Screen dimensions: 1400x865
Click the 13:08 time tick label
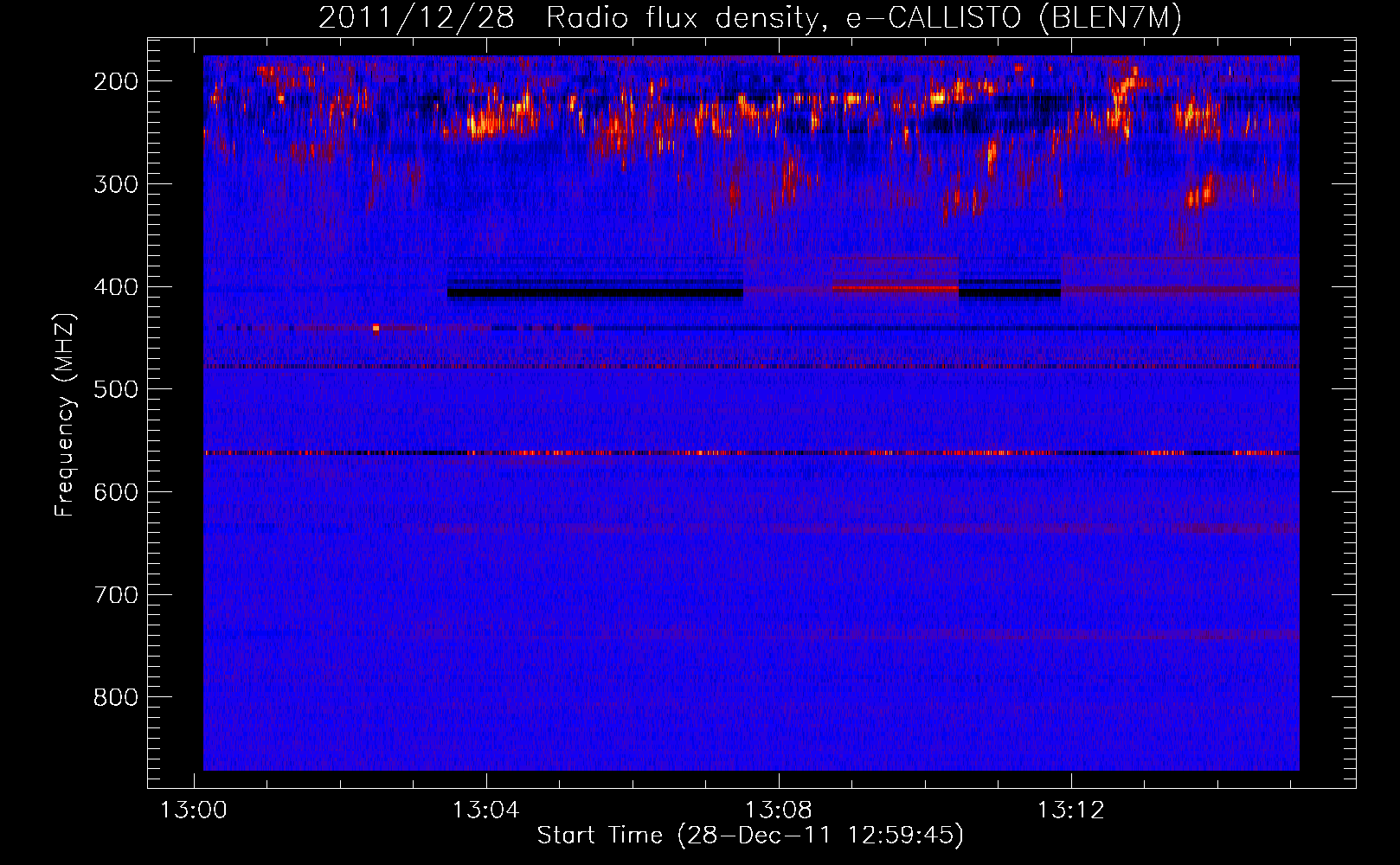(x=779, y=811)
